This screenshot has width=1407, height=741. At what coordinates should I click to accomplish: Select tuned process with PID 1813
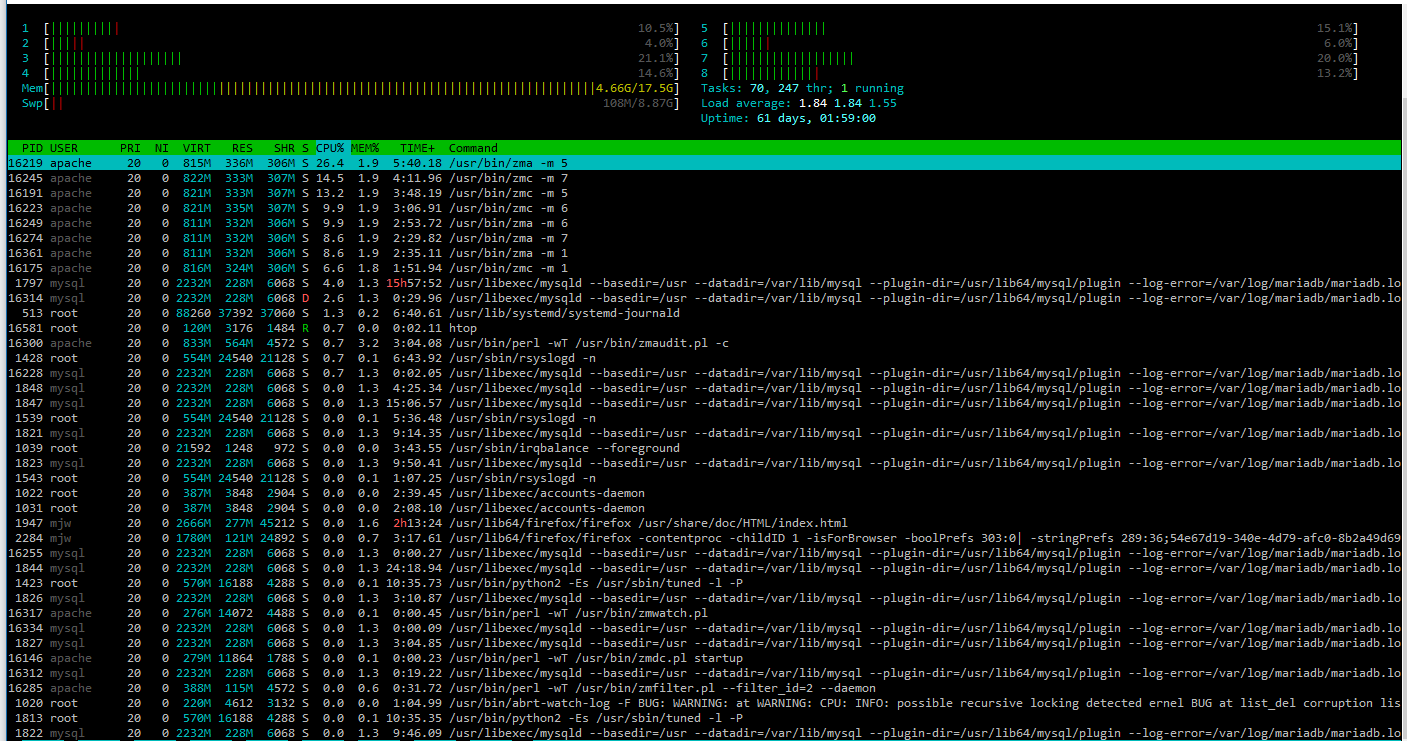pos(703,718)
